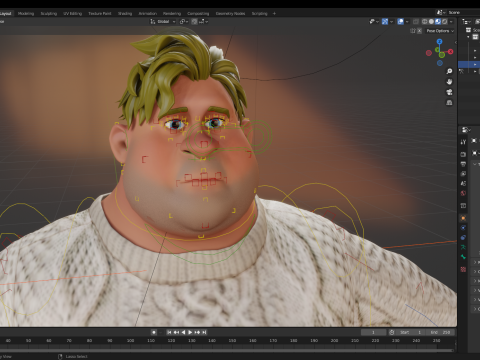Image resolution: width=480 pixels, height=360 pixels.
Task: Open the Tool properties tab icon
Action: (x=463, y=142)
